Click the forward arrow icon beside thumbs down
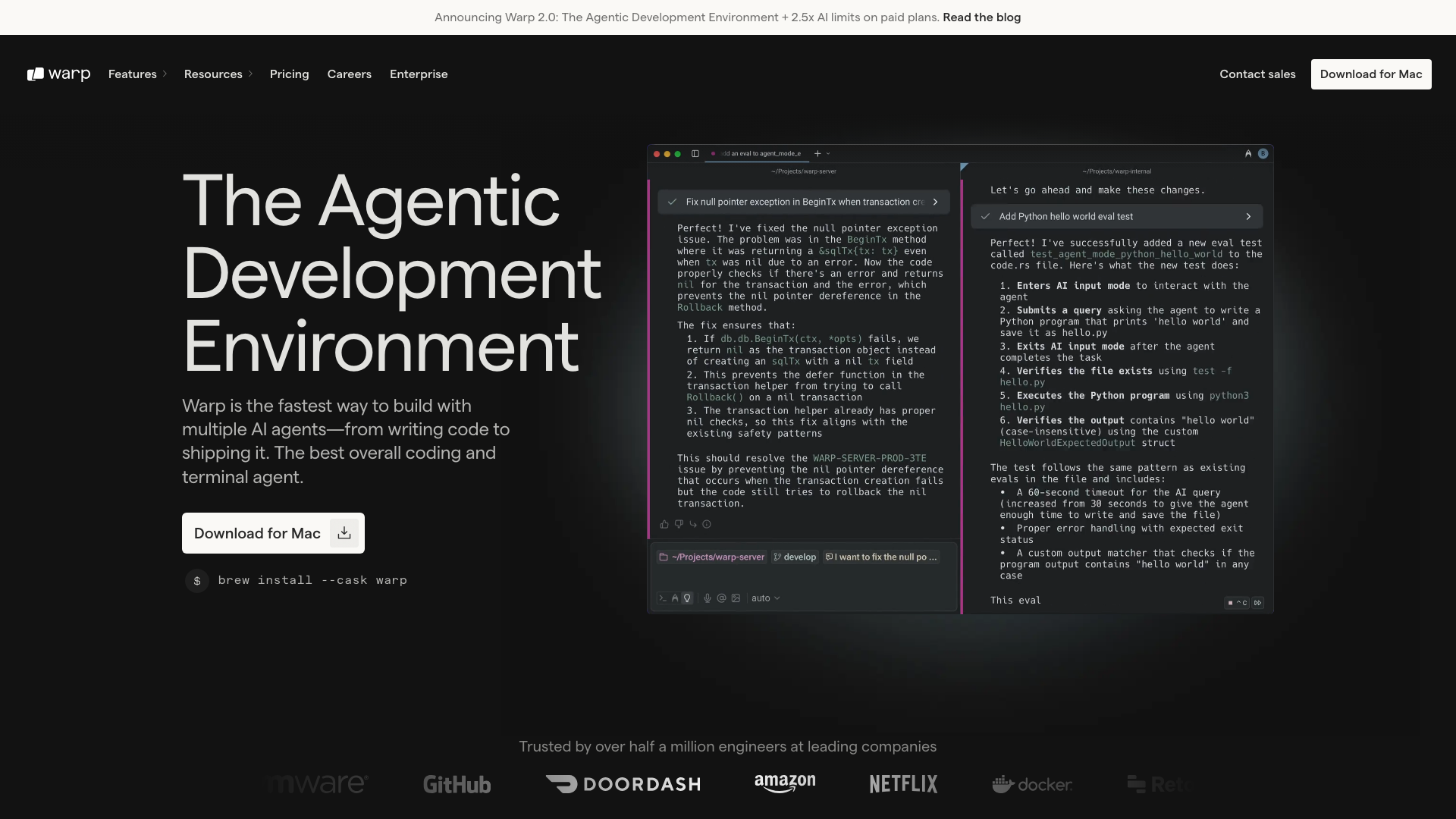Image resolution: width=1456 pixels, height=819 pixels. coord(692,524)
